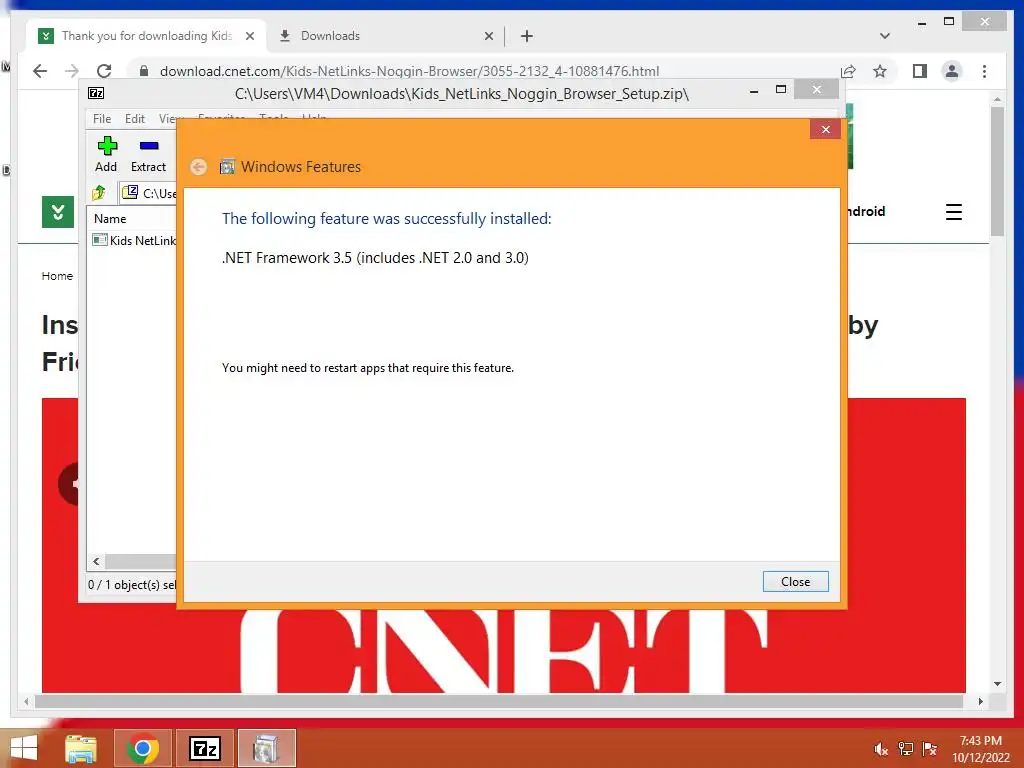The image size is (1024, 768).
Task: Open Chrome three-dot menu
Action: [984, 71]
